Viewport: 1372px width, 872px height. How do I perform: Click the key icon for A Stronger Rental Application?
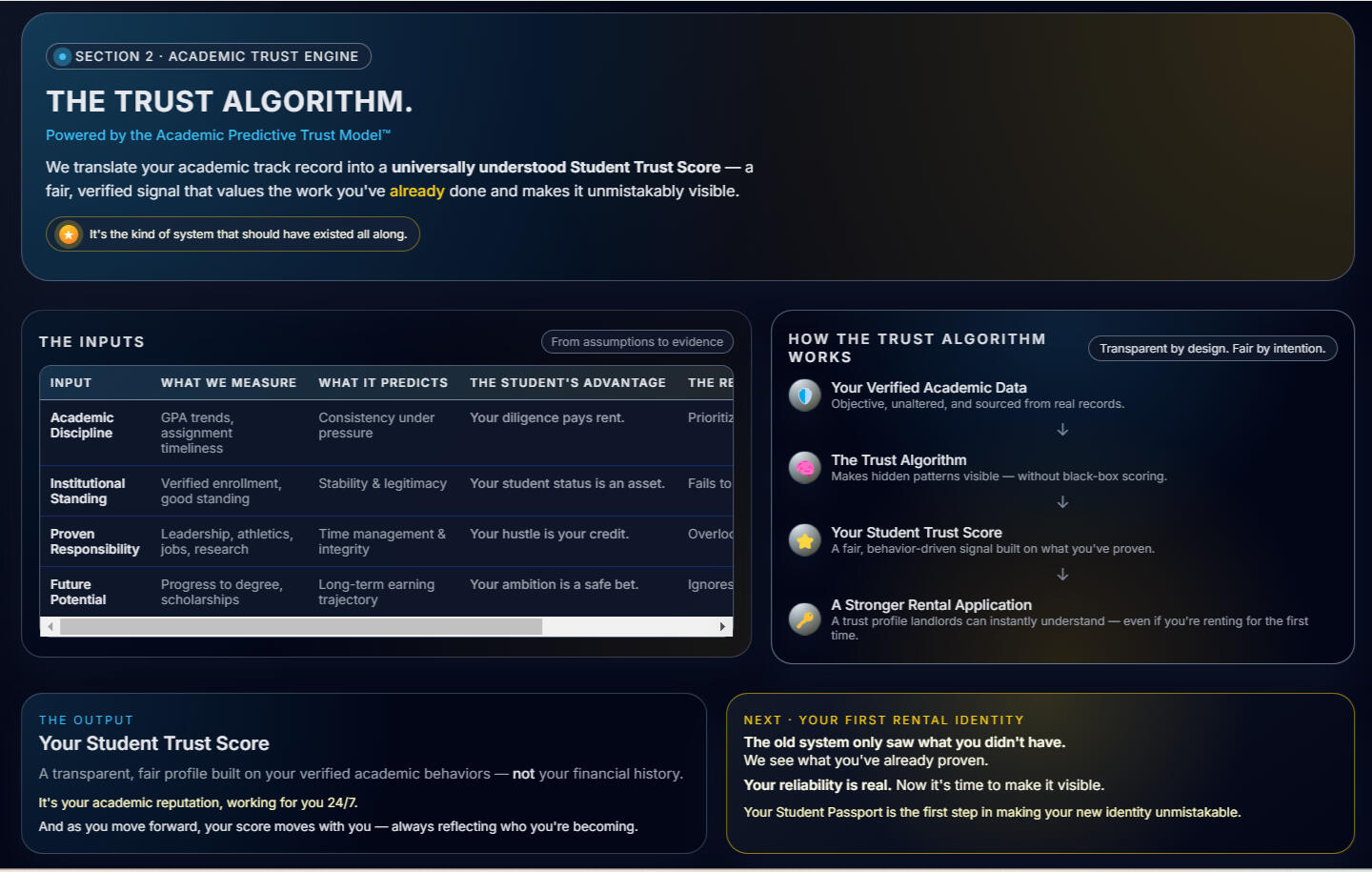point(805,619)
